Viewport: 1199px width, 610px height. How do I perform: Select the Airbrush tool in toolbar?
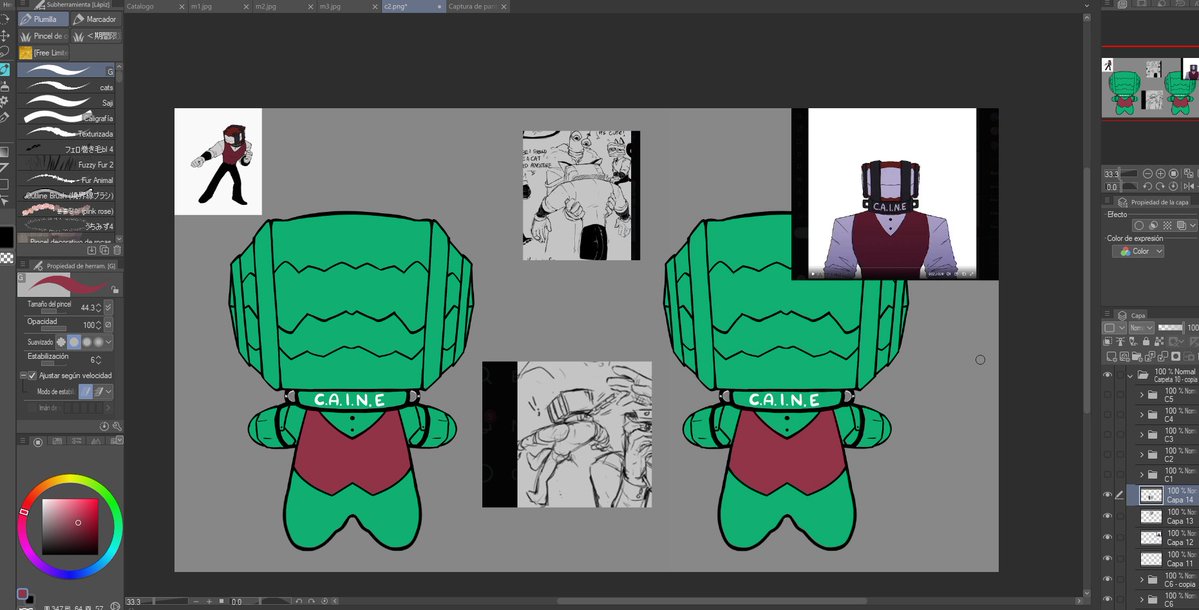(x=5, y=86)
